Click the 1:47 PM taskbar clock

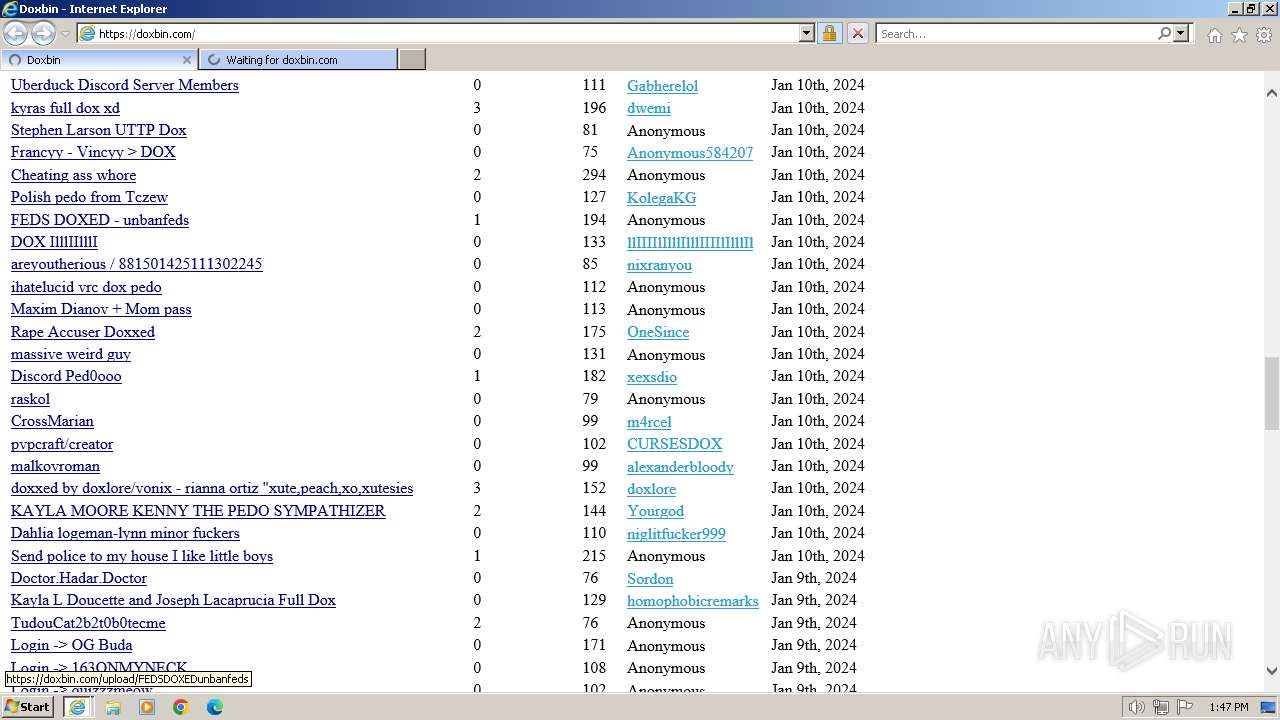[x=1229, y=707]
